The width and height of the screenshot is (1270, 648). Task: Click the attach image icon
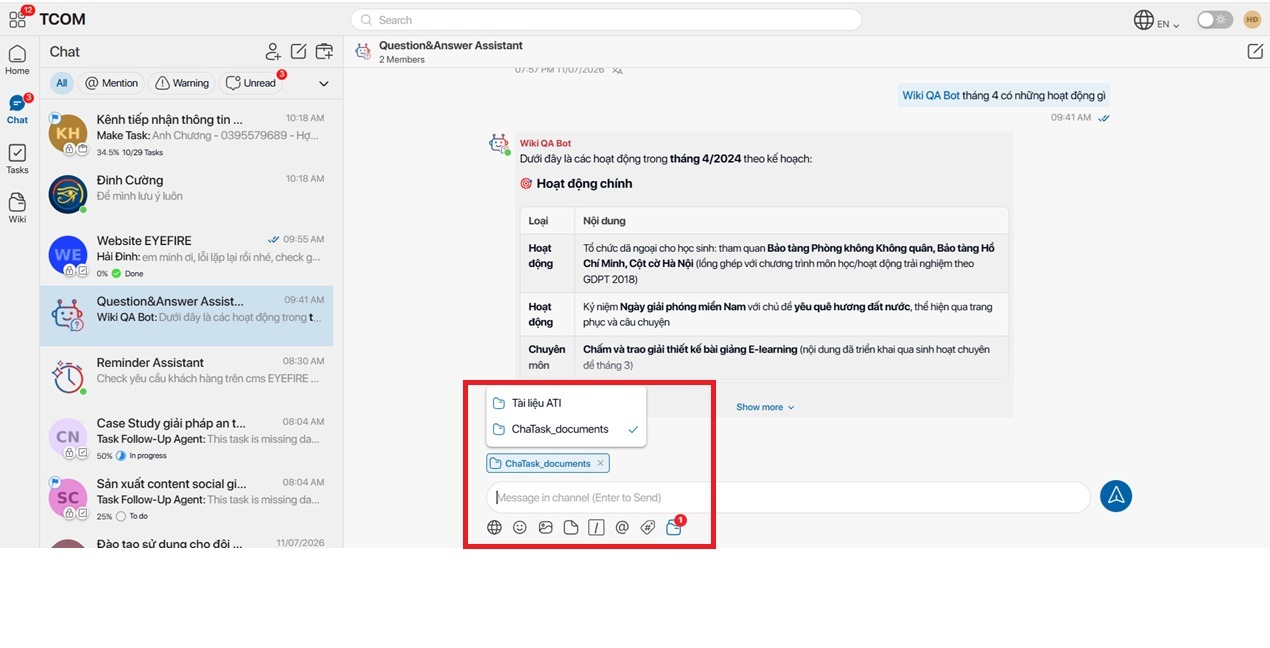(545, 527)
